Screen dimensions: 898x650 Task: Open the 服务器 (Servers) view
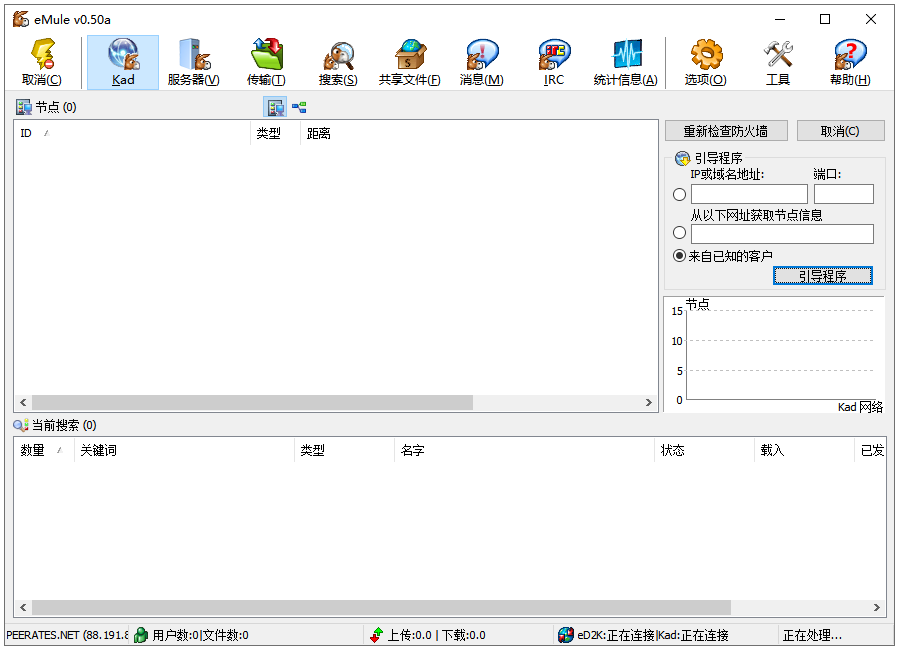pyautogui.click(x=193, y=60)
